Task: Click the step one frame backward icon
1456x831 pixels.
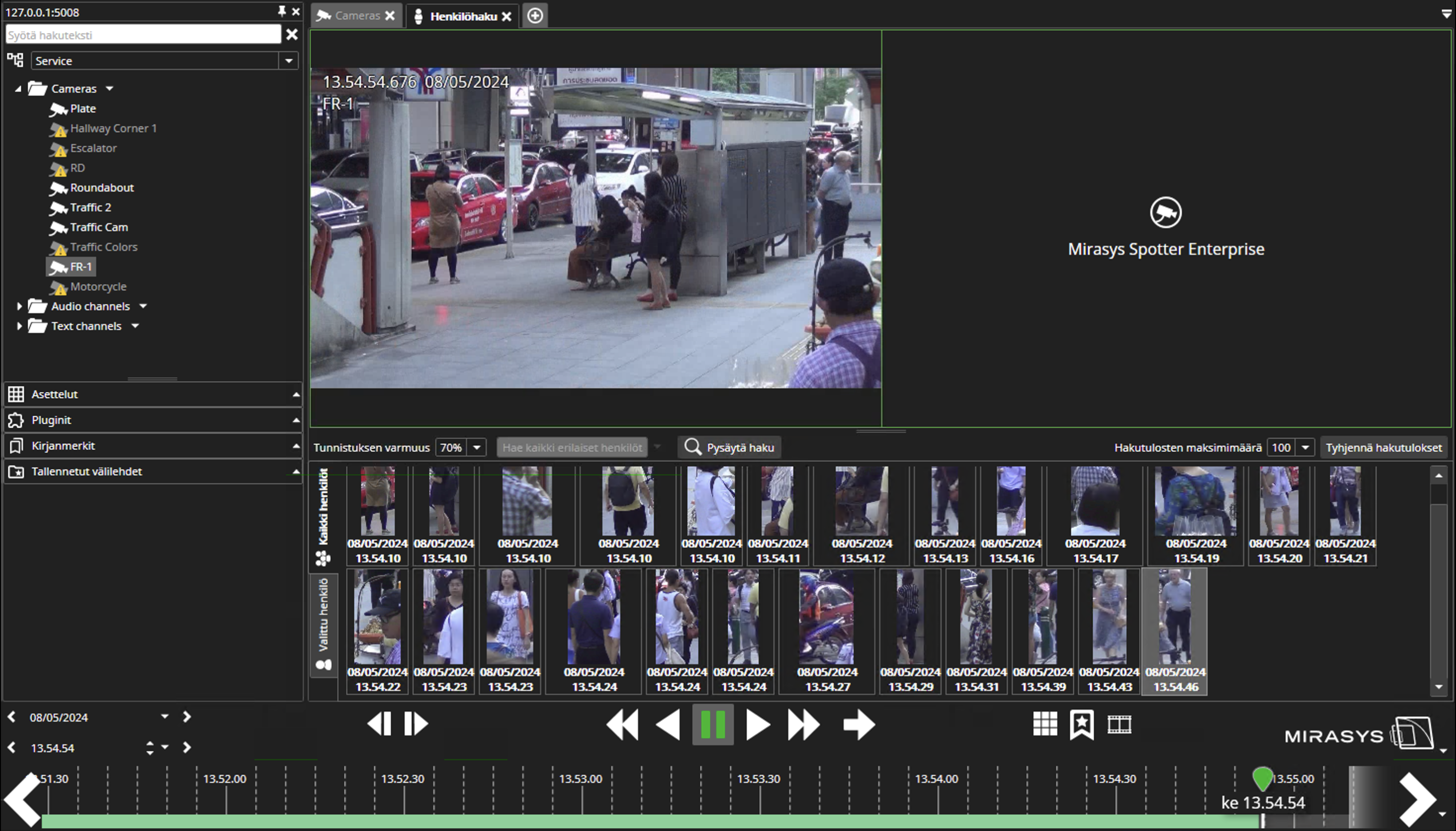Action: click(379, 724)
